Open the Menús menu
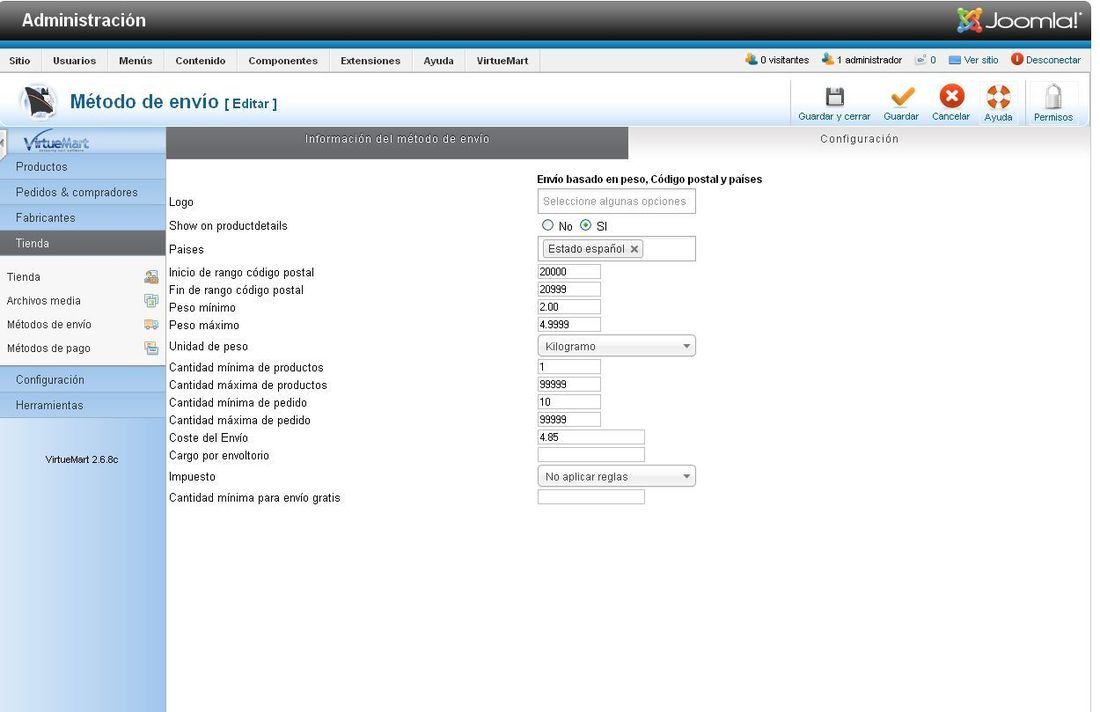This screenshot has width=1100, height=712. [135, 60]
